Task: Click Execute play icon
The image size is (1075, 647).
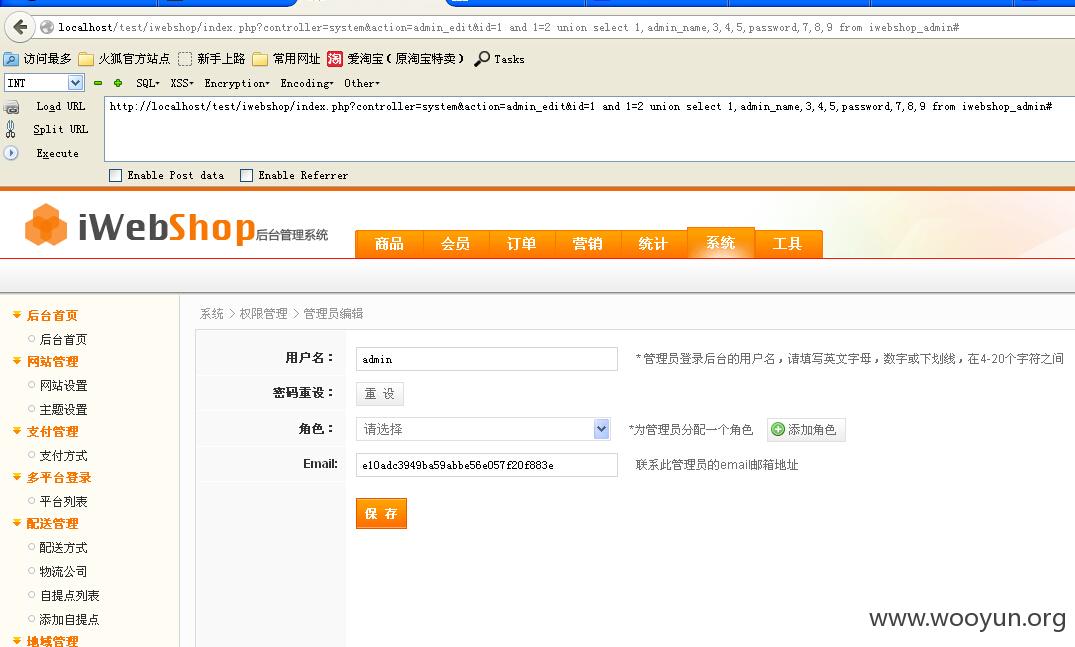Action: pos(11,153)
